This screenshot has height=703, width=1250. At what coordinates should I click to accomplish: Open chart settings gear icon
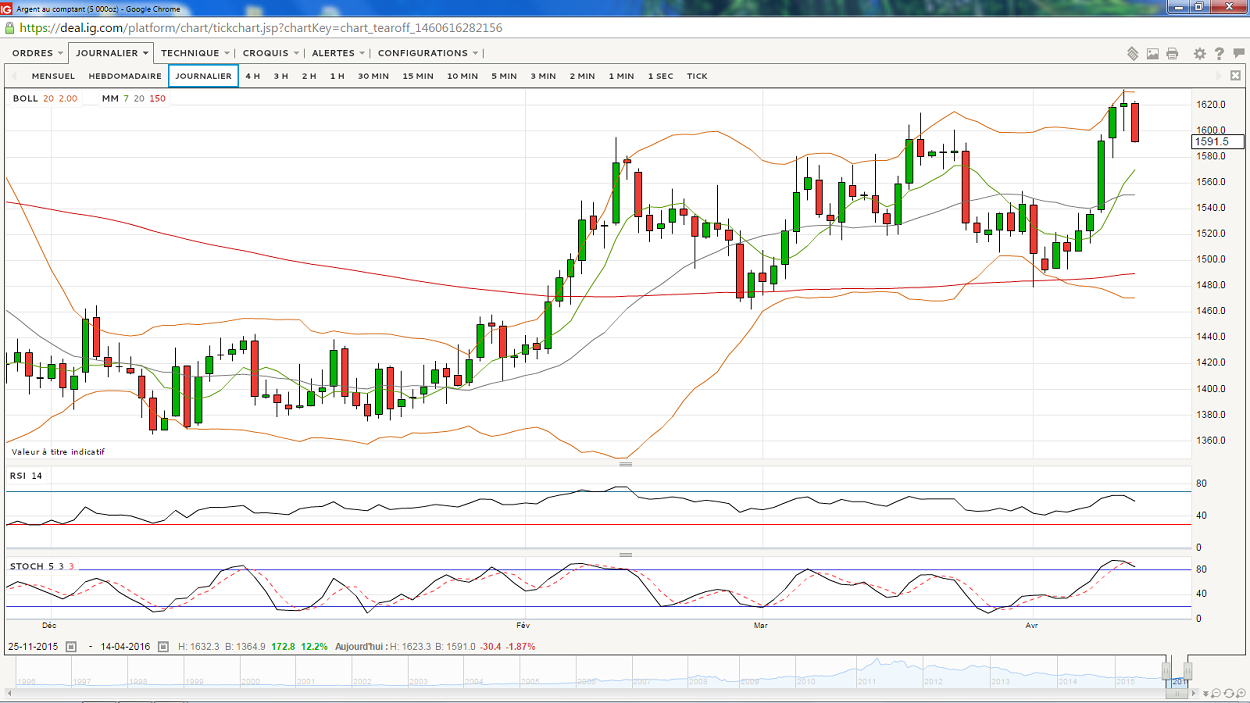tap(1200, 53)
